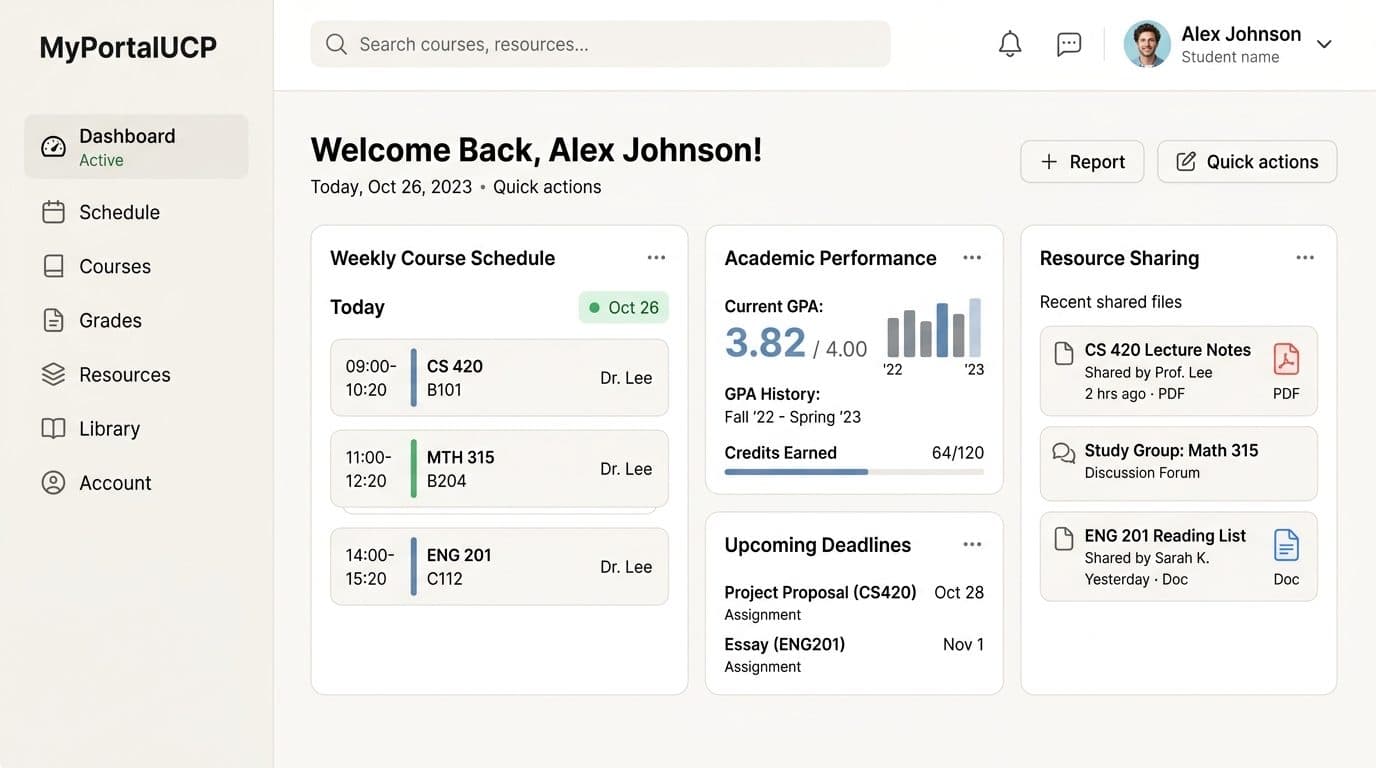Open Academic Performance card options menu
The width and height of the screenshot is (1376, 768).
[972, 257]
